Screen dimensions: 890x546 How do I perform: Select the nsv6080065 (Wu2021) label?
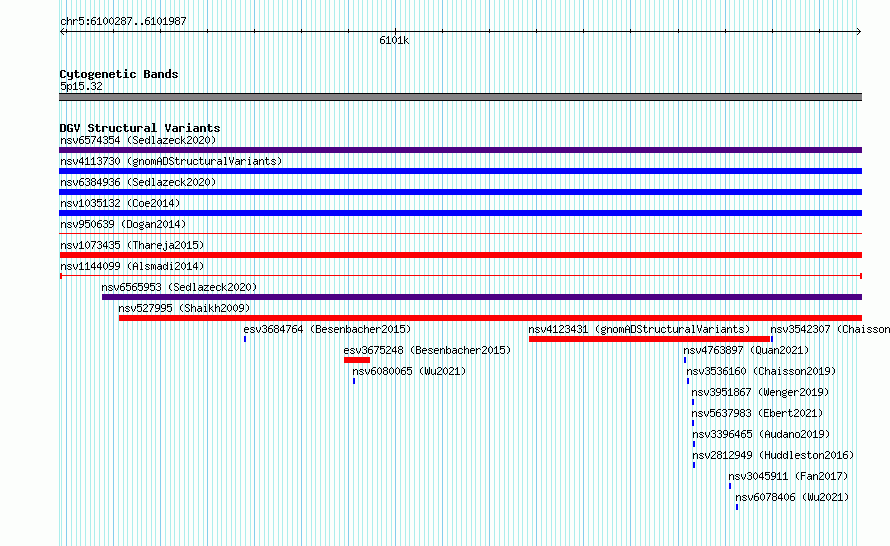409,371
